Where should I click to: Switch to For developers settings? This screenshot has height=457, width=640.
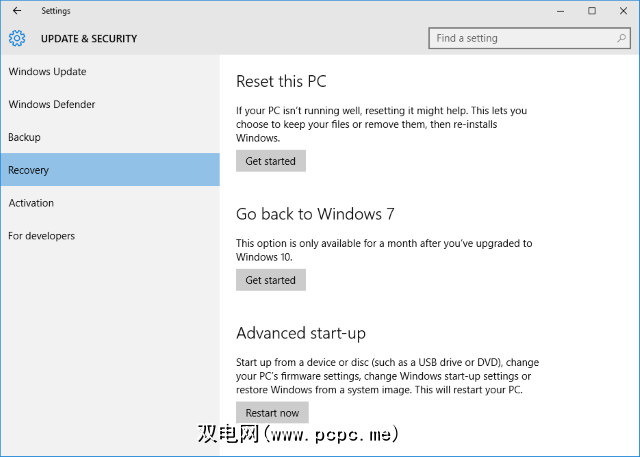41,236
